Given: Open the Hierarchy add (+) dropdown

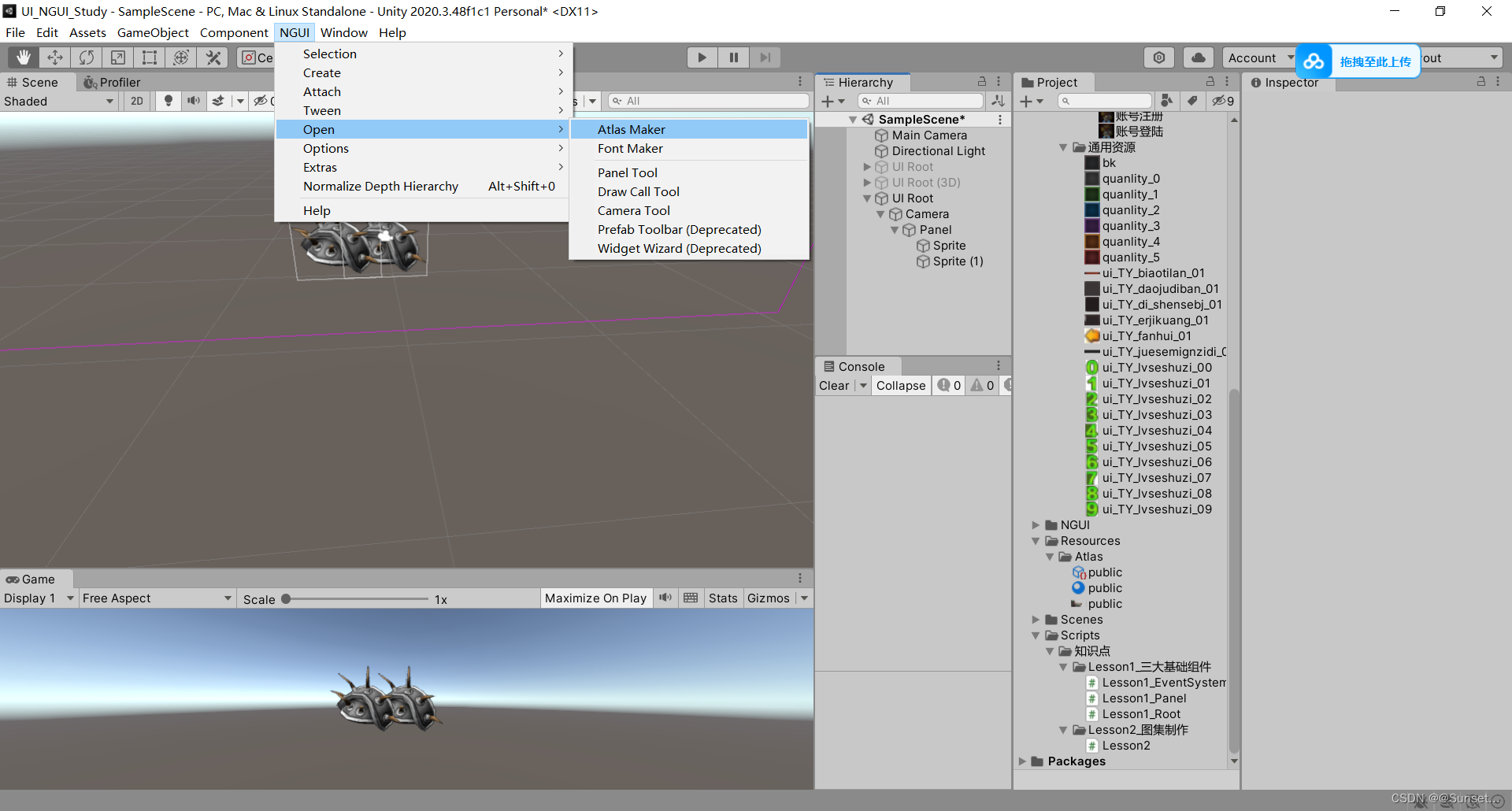Looking at the screenshot, I should coord(832,101).
